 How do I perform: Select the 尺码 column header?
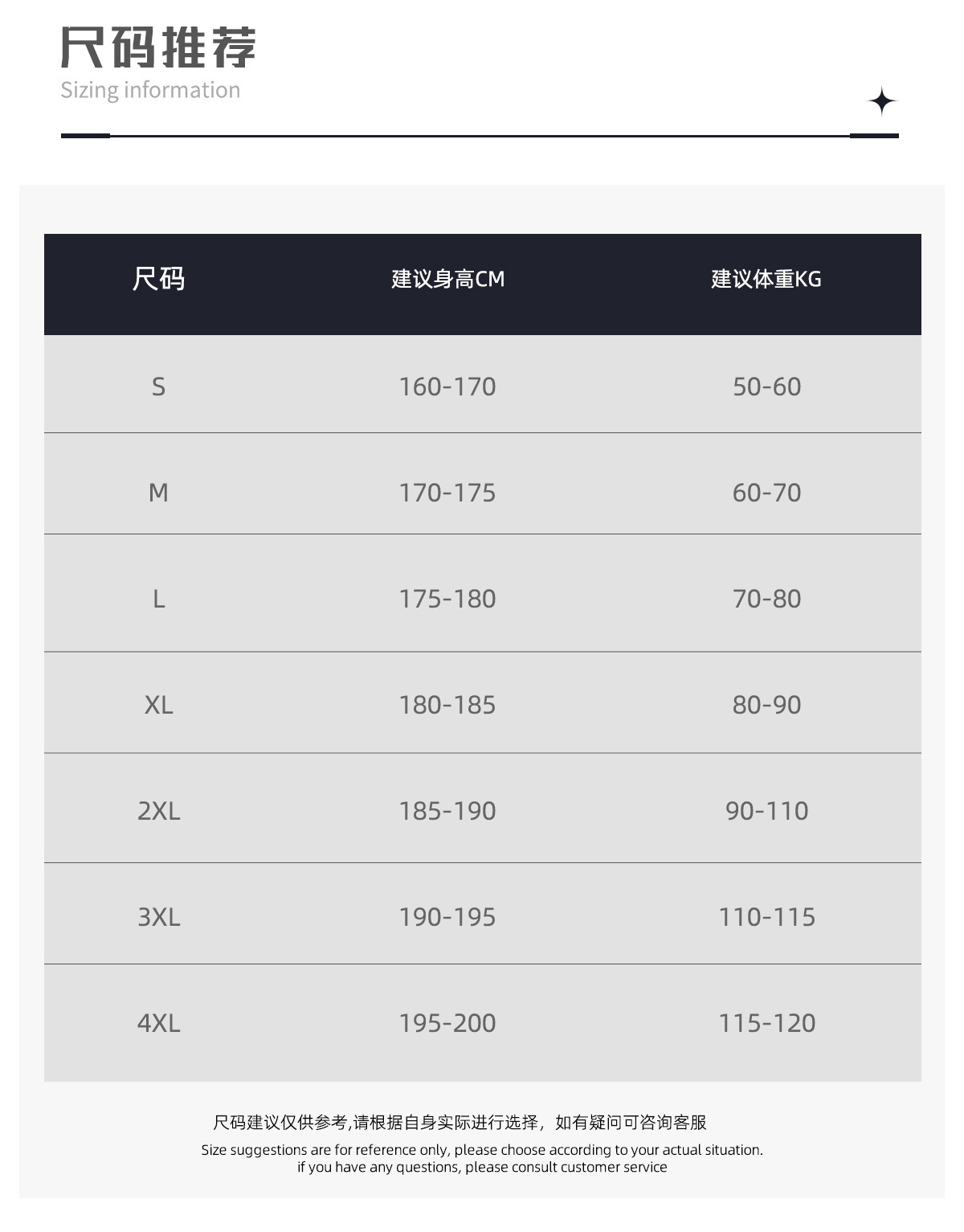coord(158,279)
